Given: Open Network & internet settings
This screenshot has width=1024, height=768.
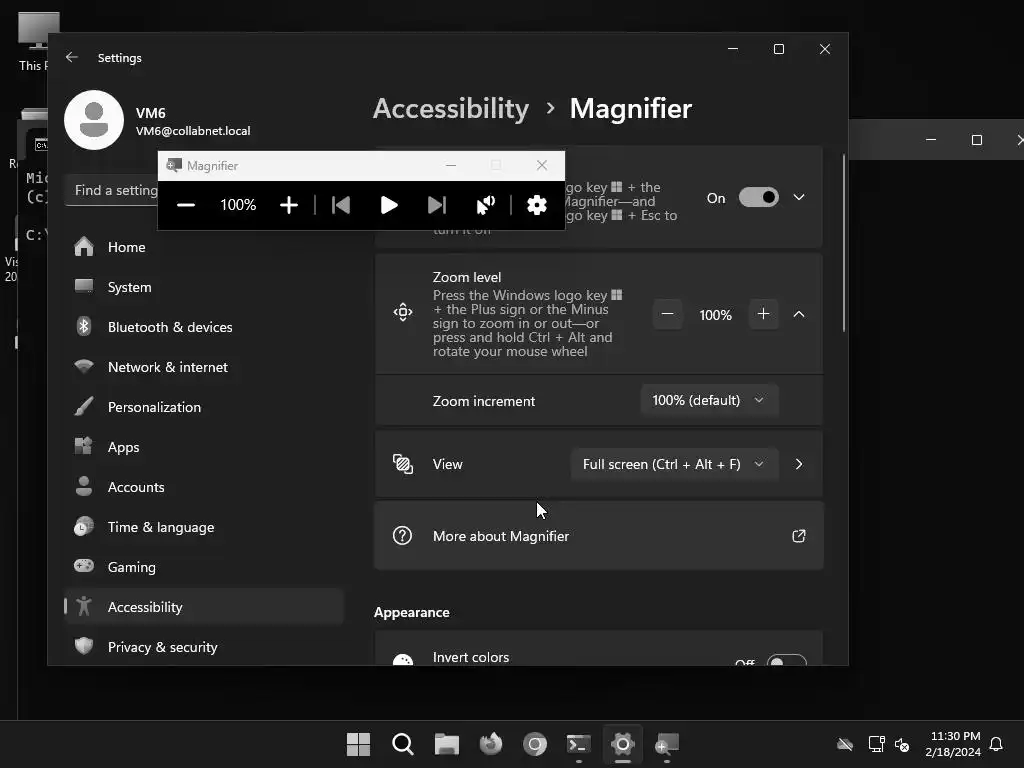Looking at the screenshot, I should point(204,367).
